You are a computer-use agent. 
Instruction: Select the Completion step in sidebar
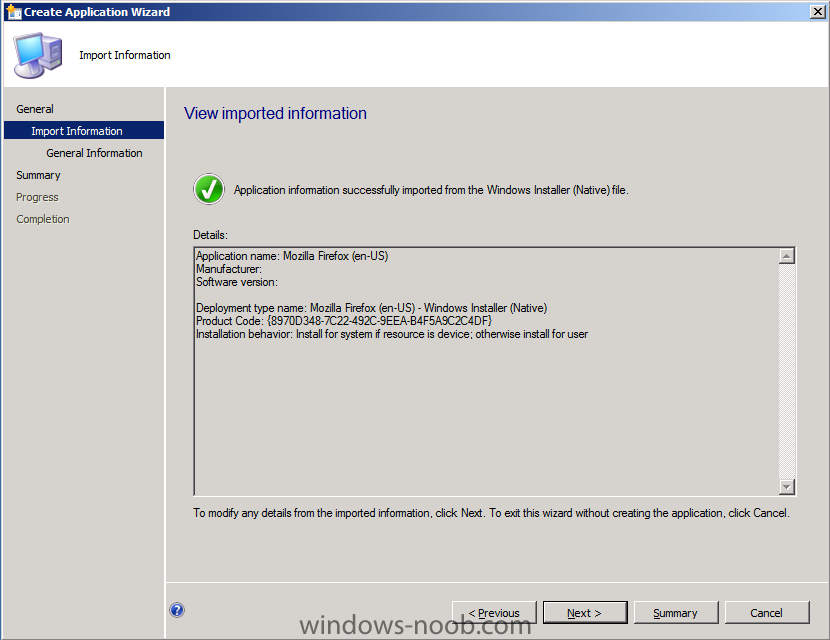43,219
